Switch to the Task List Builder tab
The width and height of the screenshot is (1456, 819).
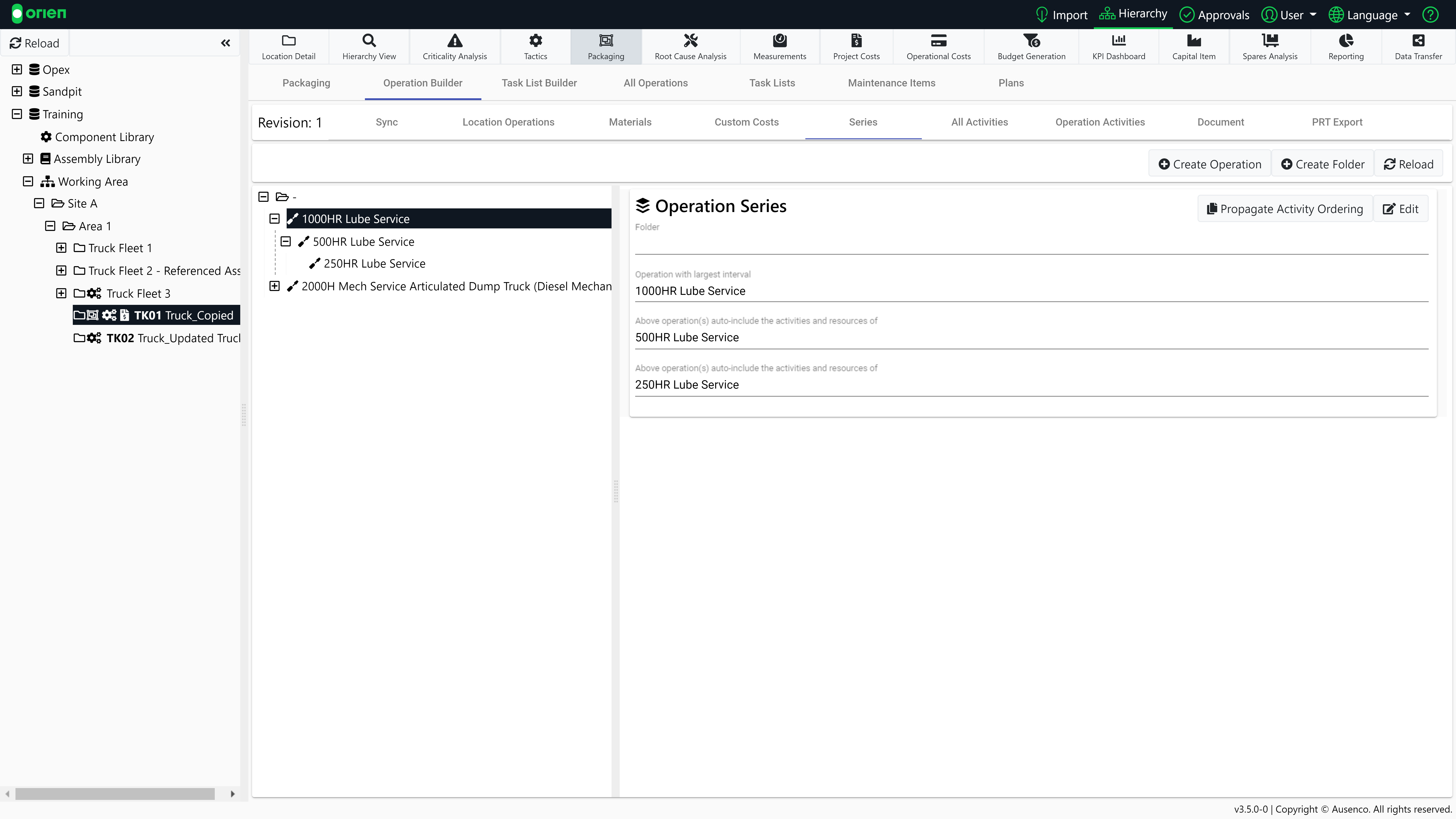click(x=539, y=83)
